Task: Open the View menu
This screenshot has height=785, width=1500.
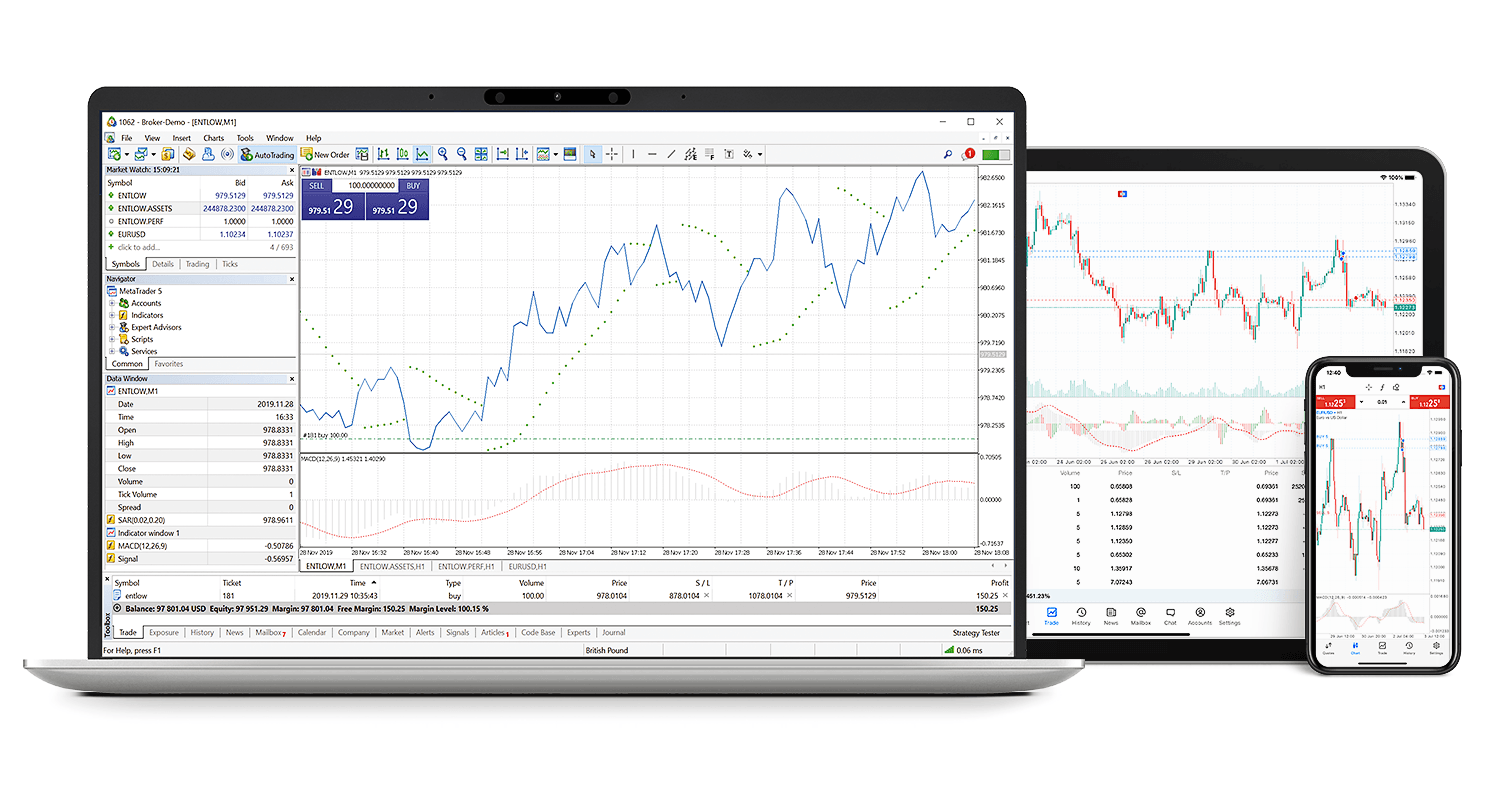Action: [x=152, y=138]
